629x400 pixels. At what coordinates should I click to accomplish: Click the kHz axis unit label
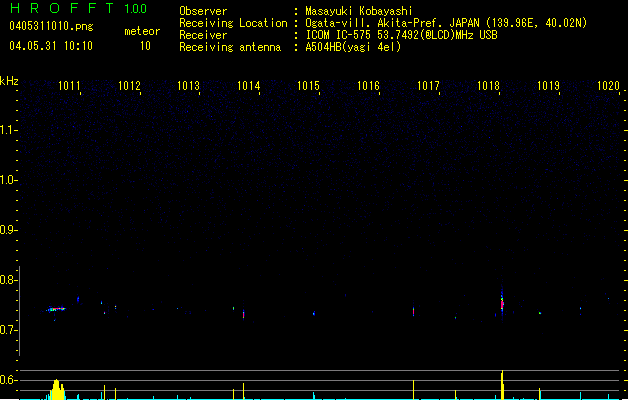[9, 81]
